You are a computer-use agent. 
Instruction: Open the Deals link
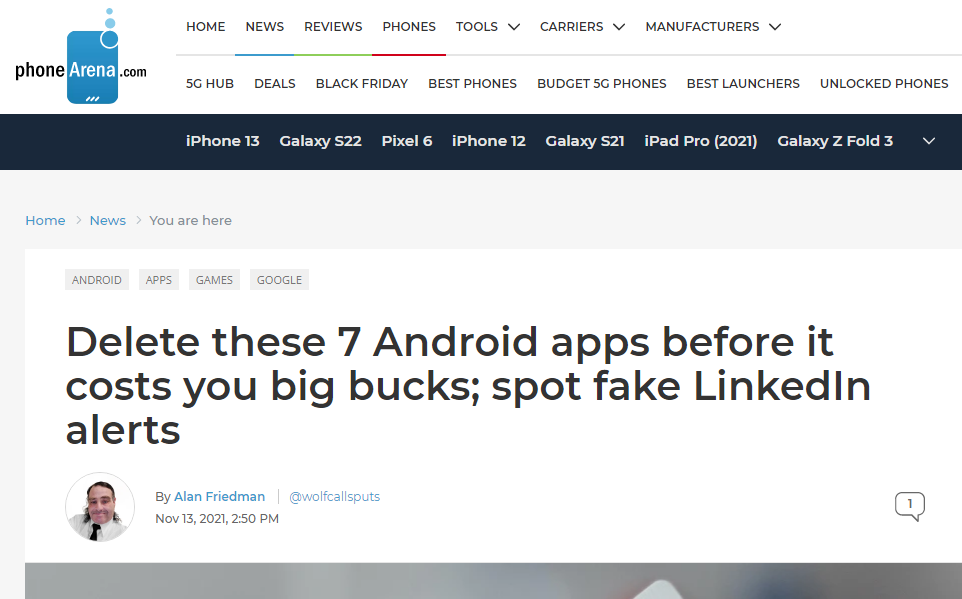pyautogui.click(x=275, y=83)
